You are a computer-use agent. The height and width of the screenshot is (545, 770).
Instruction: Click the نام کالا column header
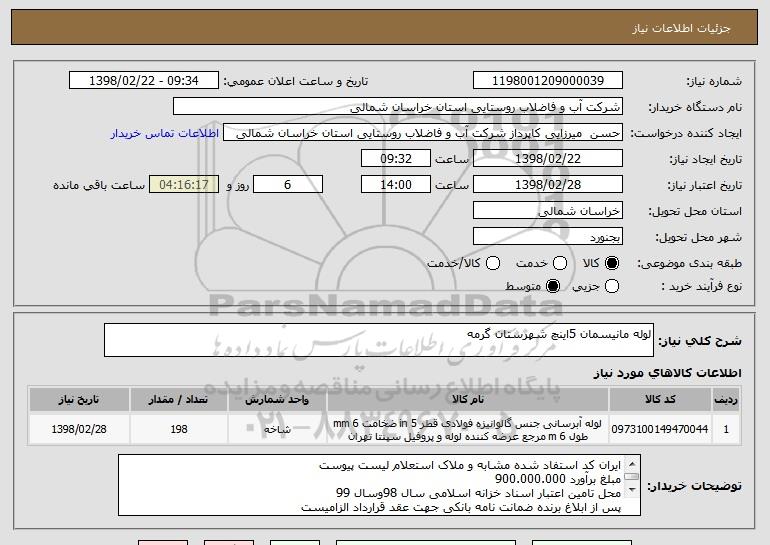[468, 399]
